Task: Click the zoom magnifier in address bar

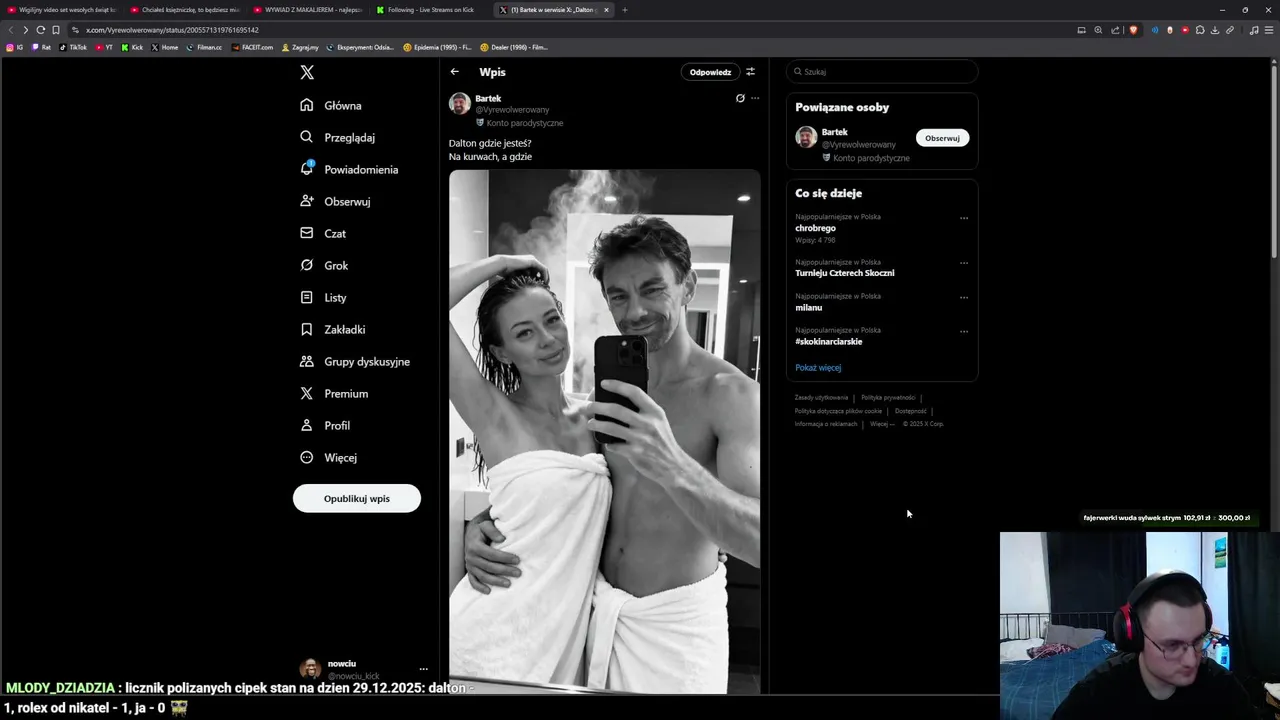Action: [1098, 30]
